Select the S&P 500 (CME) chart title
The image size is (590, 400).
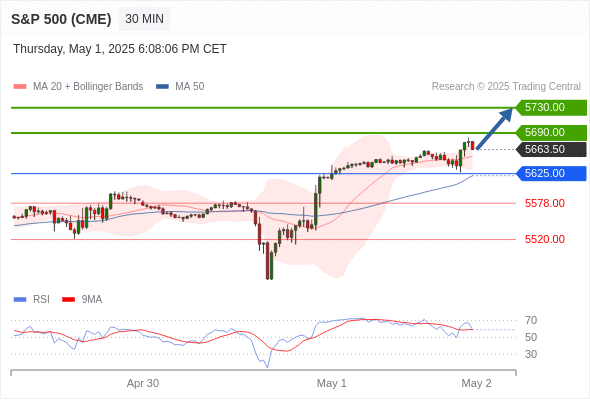click(x=61, y=19)
